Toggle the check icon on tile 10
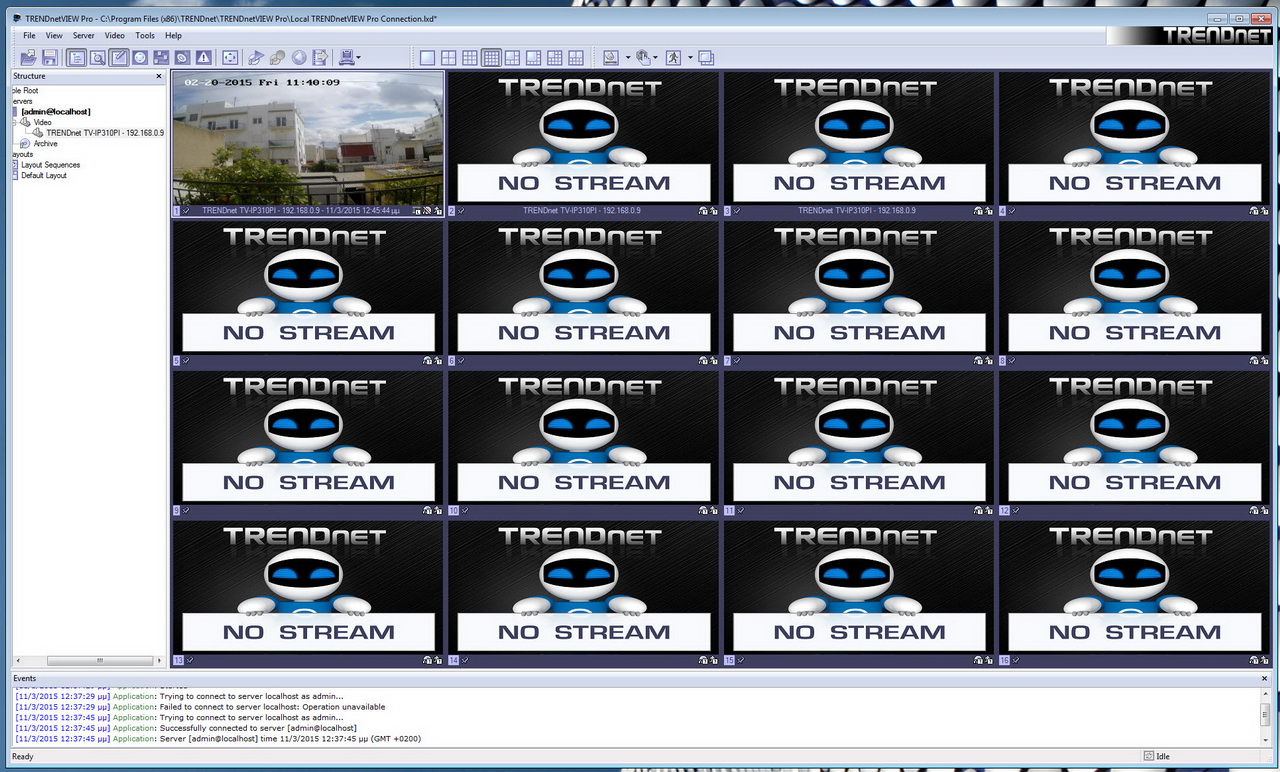Image resolution: width=1280 pixels, height=772 pixels. (465, 510)
